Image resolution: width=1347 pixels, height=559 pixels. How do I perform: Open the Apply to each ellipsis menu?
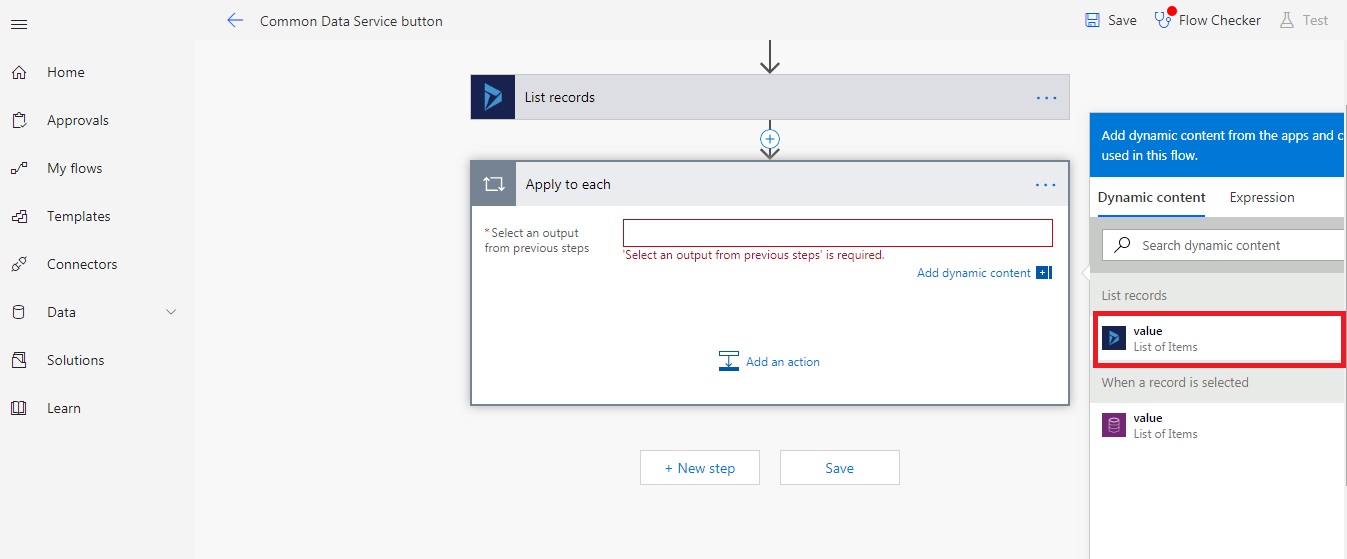[x=1046, y=185]
